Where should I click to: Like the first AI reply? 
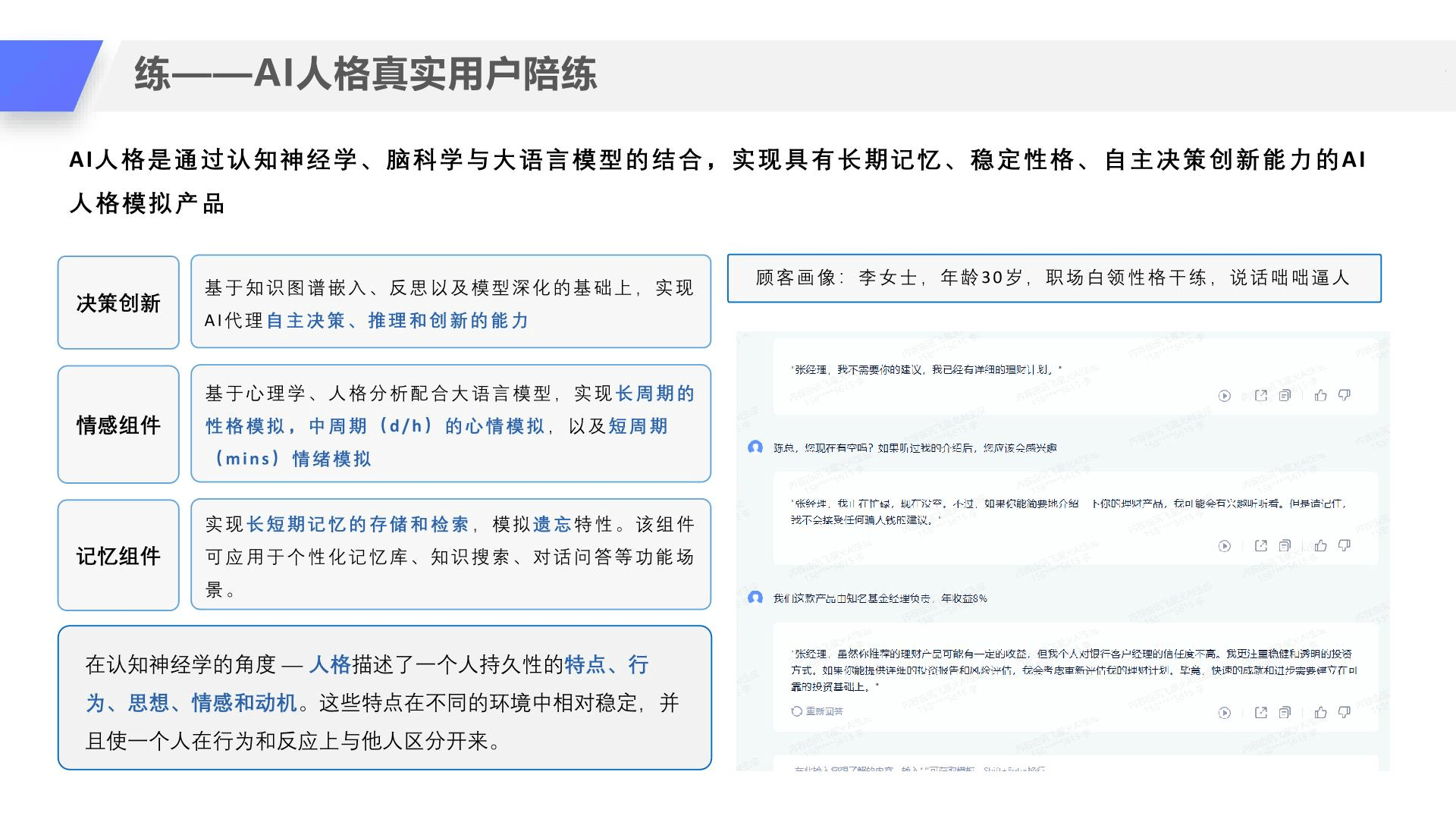click(1321, 396)
